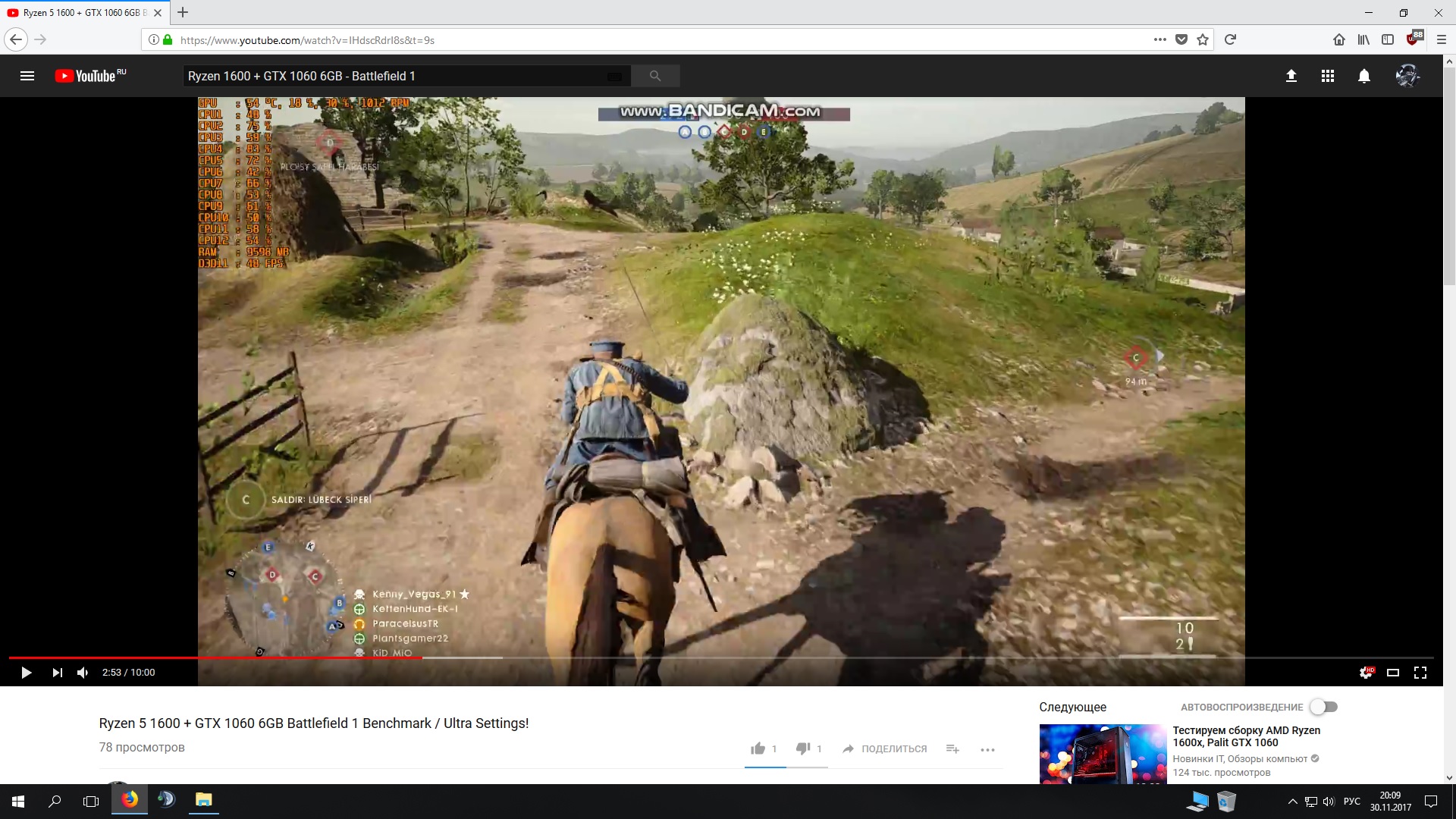This screenshot has height=819, width=1456.
Task: Toggle the autoplay switch
Action: click(x=1324, y=707)
